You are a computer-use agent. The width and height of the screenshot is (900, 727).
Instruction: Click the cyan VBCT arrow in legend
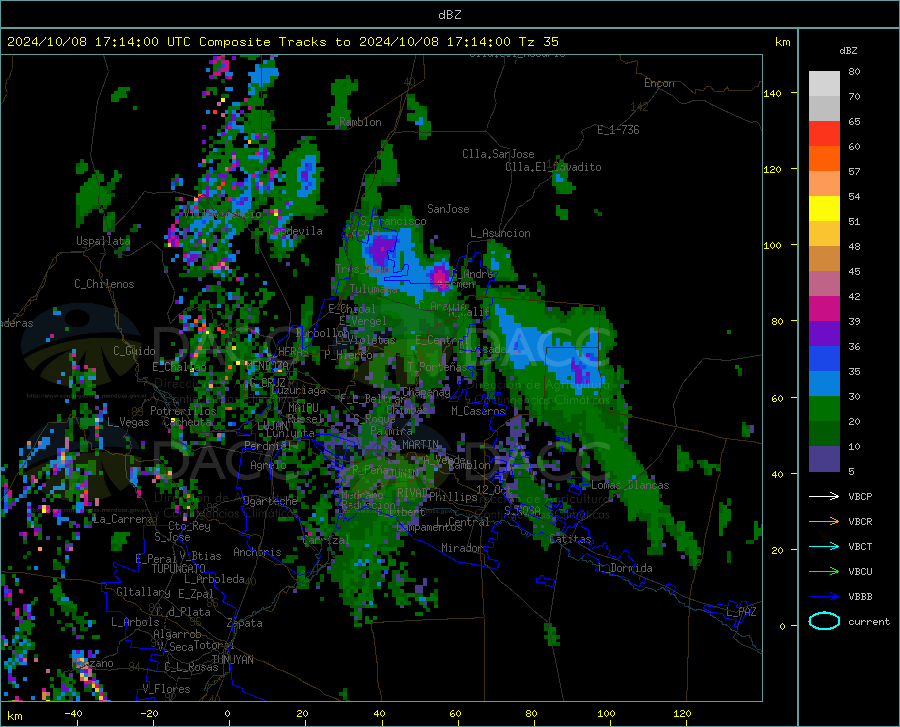[824, 546]
